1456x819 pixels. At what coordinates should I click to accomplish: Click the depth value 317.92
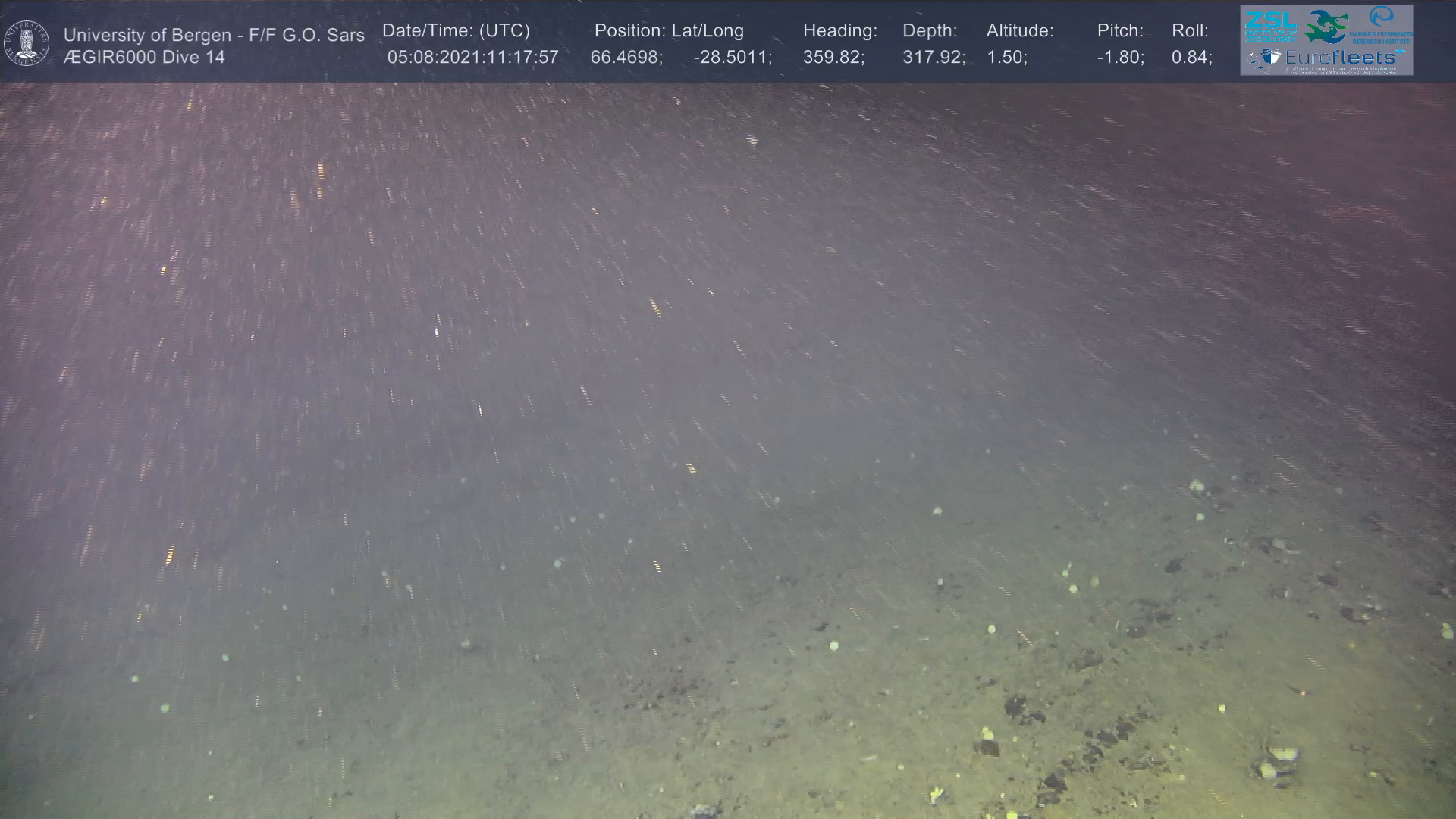[933, 57]
